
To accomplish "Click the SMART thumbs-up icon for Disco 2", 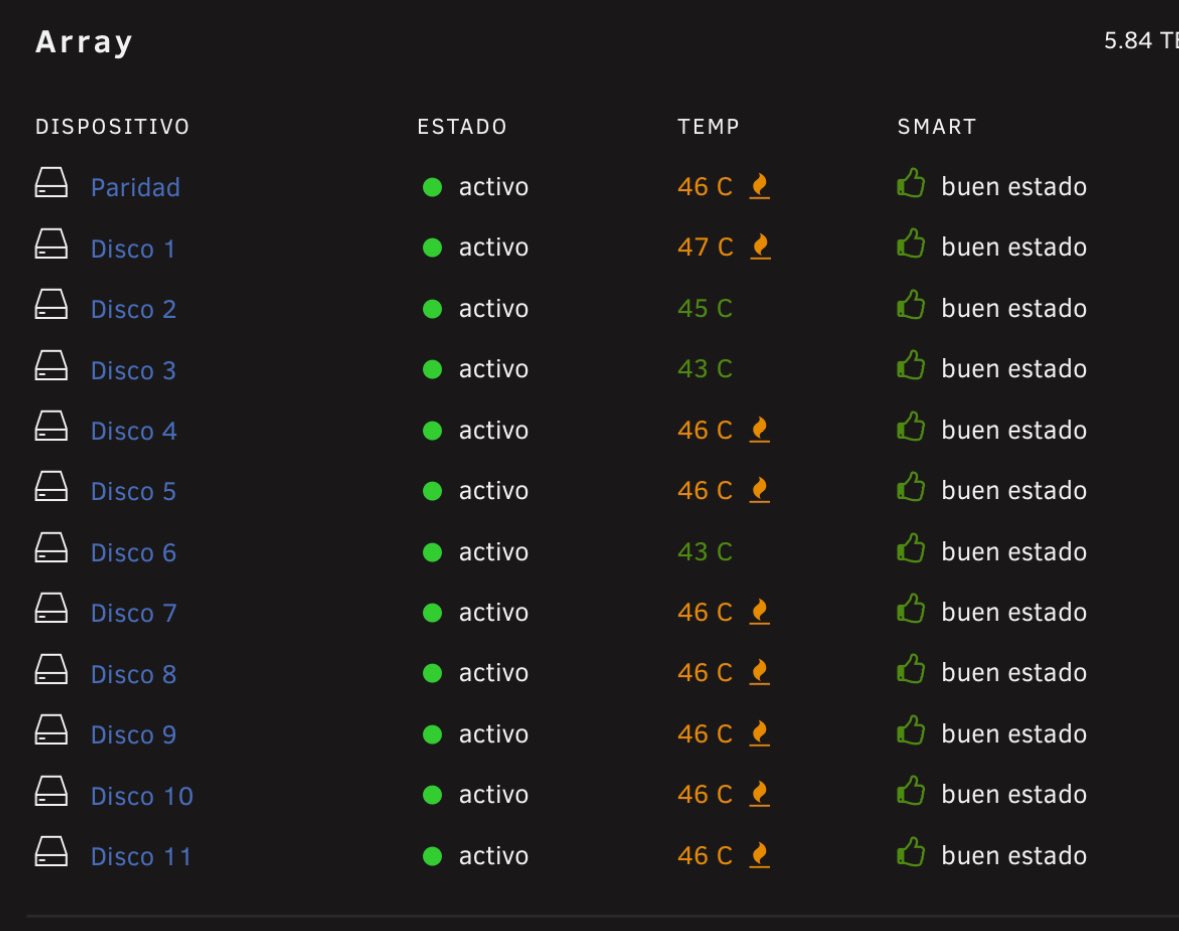I will click(911, 305).
